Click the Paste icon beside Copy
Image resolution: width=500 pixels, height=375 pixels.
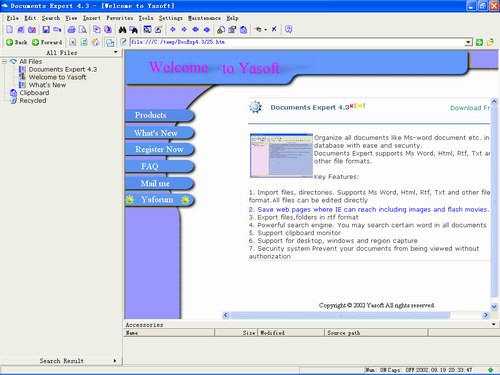tap(108, 30)
